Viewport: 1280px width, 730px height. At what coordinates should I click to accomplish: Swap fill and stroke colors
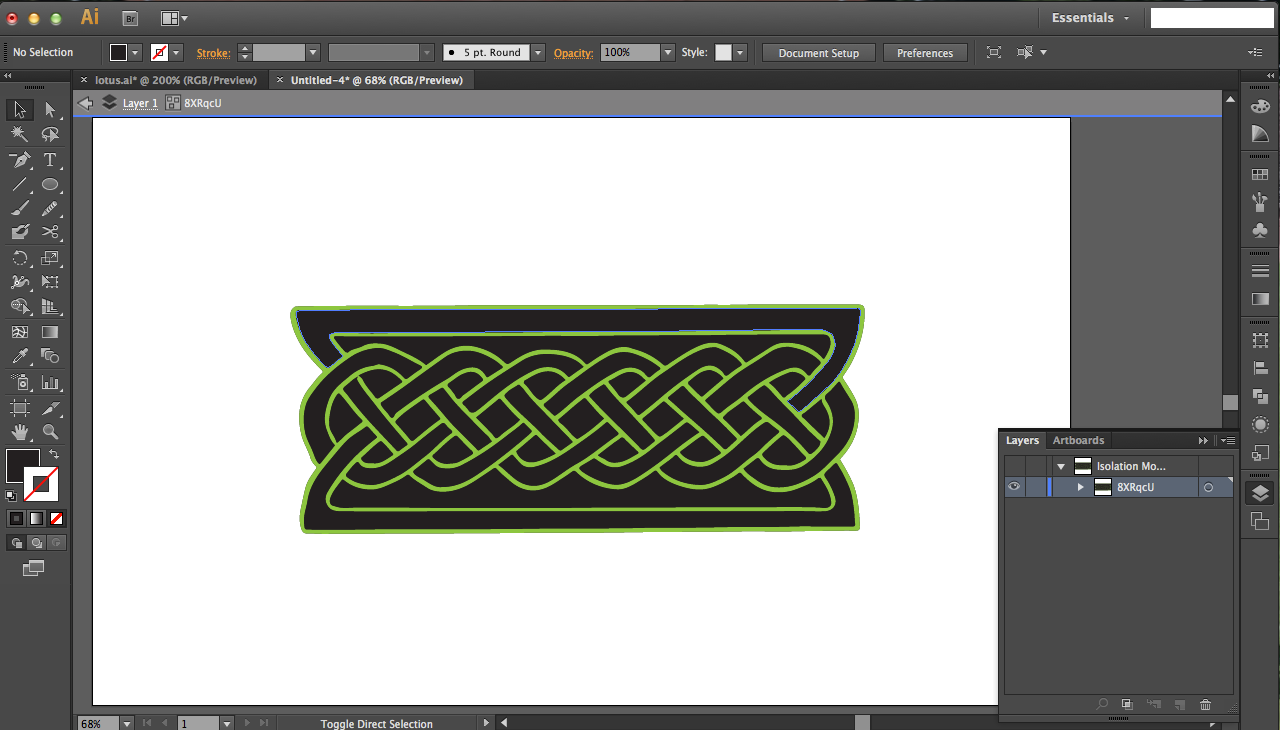[54, 454]
